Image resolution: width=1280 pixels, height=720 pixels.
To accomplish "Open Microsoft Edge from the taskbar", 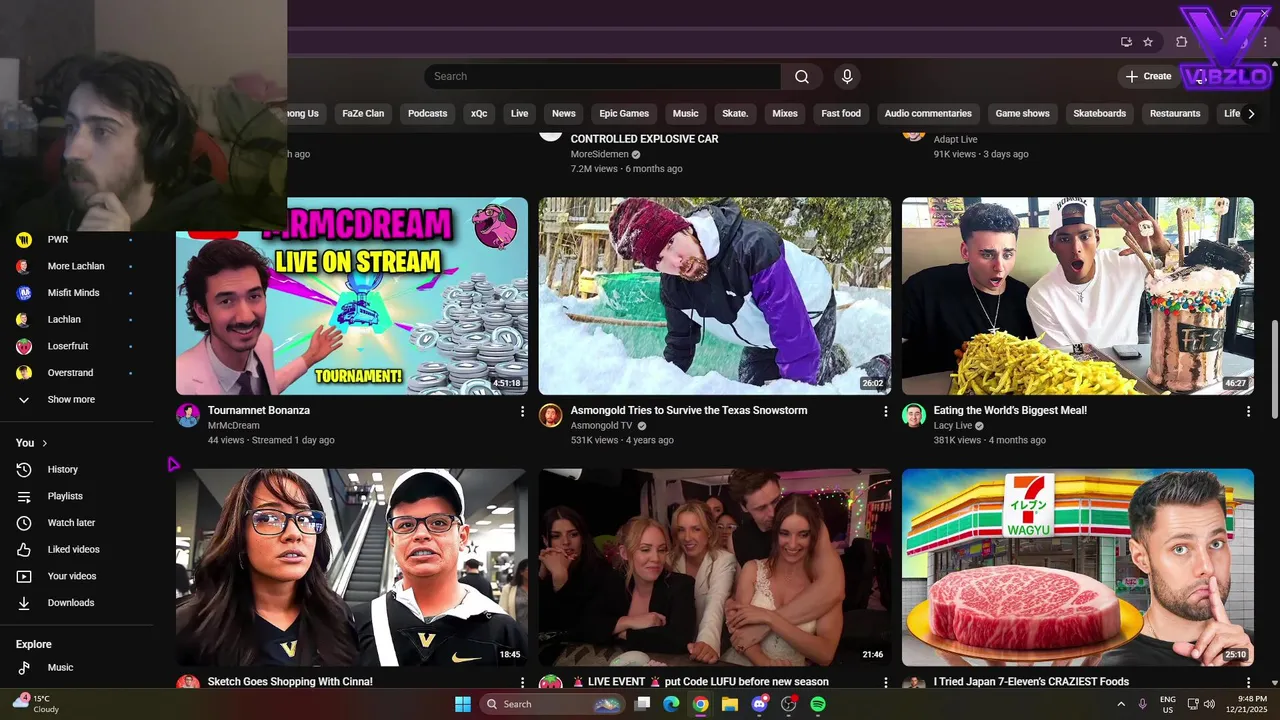I will coord(671,704).
